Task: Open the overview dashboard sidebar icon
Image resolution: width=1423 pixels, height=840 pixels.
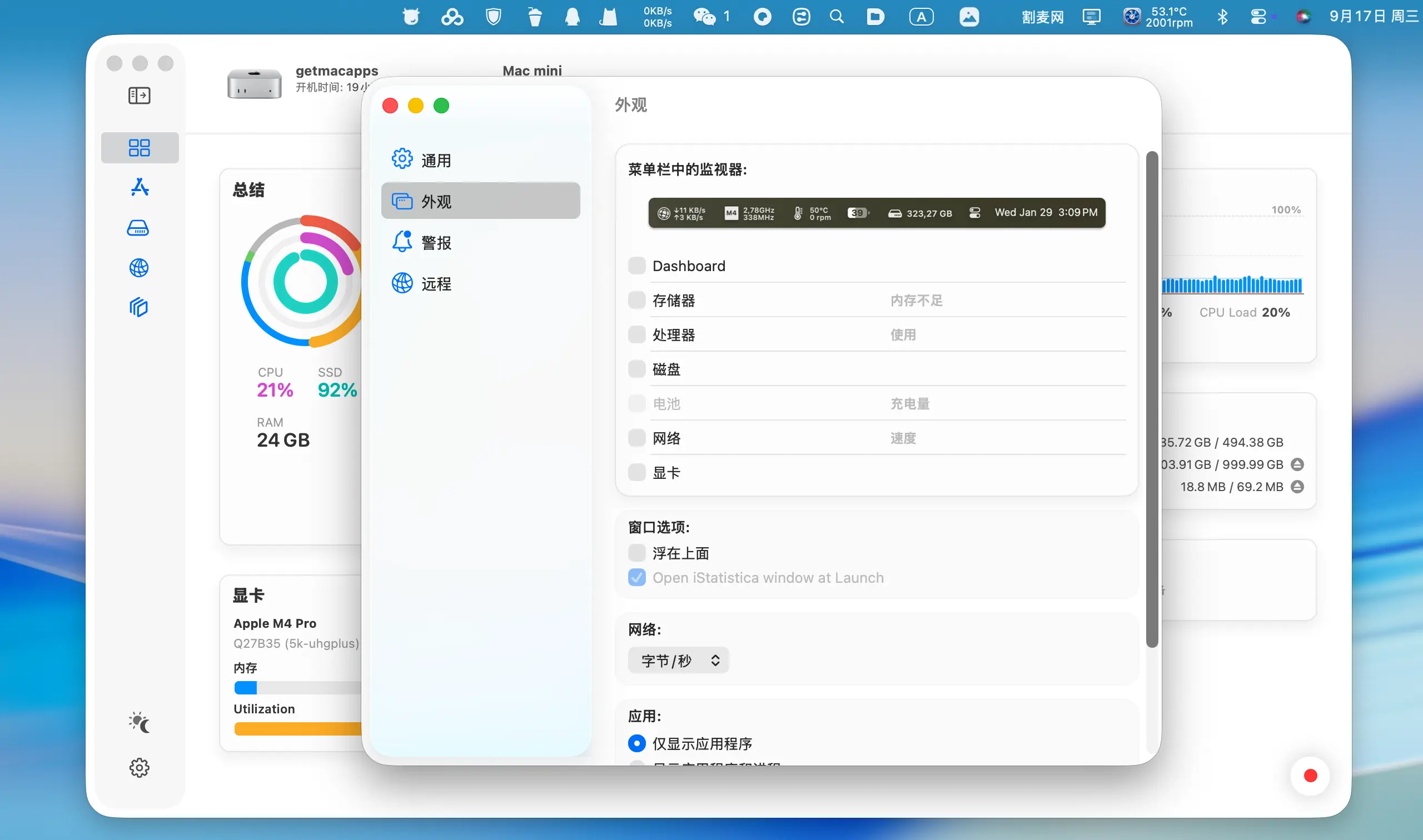Action: (x=139, y=148)
